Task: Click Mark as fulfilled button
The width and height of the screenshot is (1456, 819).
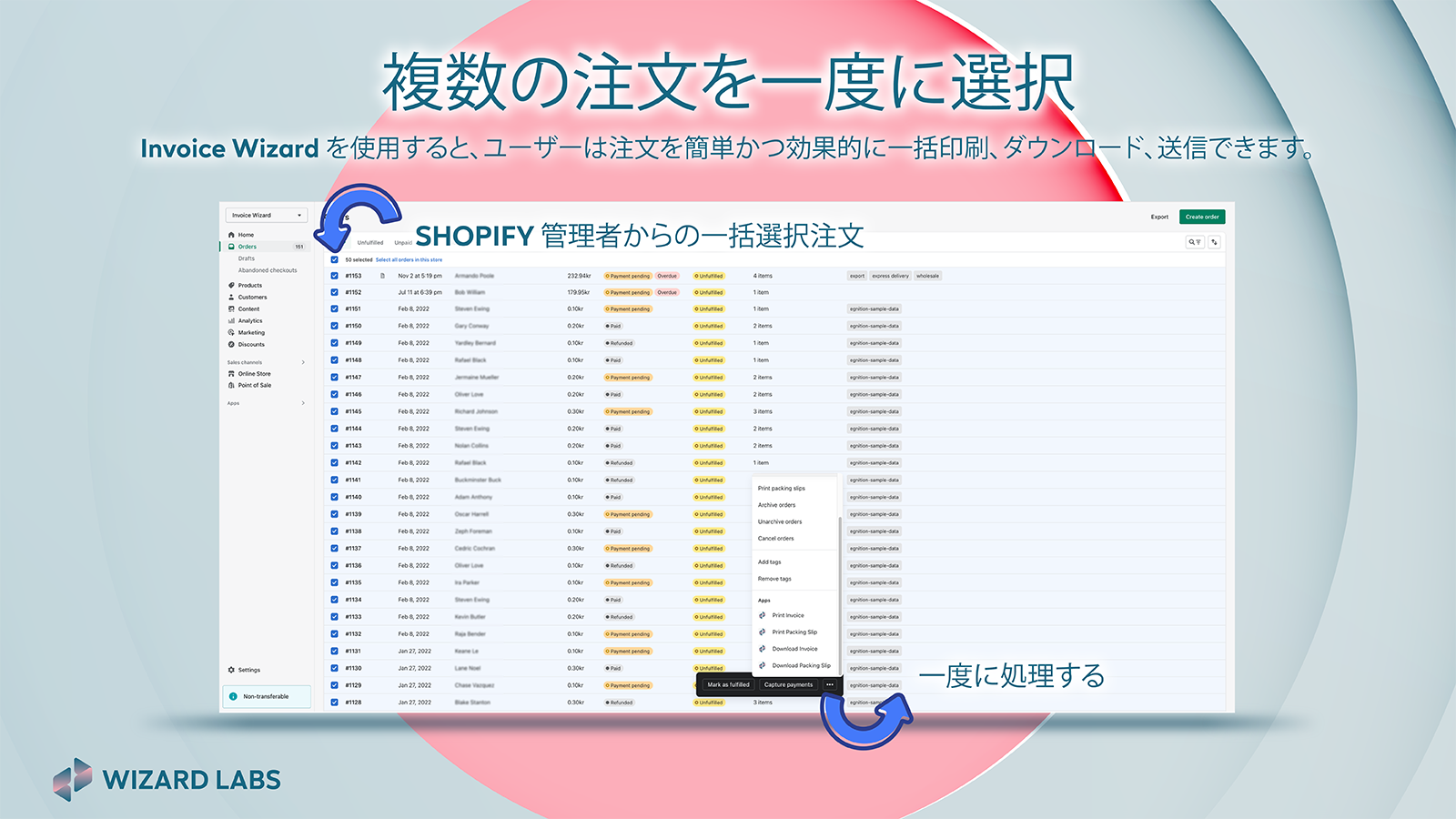Action: (729, 685)
